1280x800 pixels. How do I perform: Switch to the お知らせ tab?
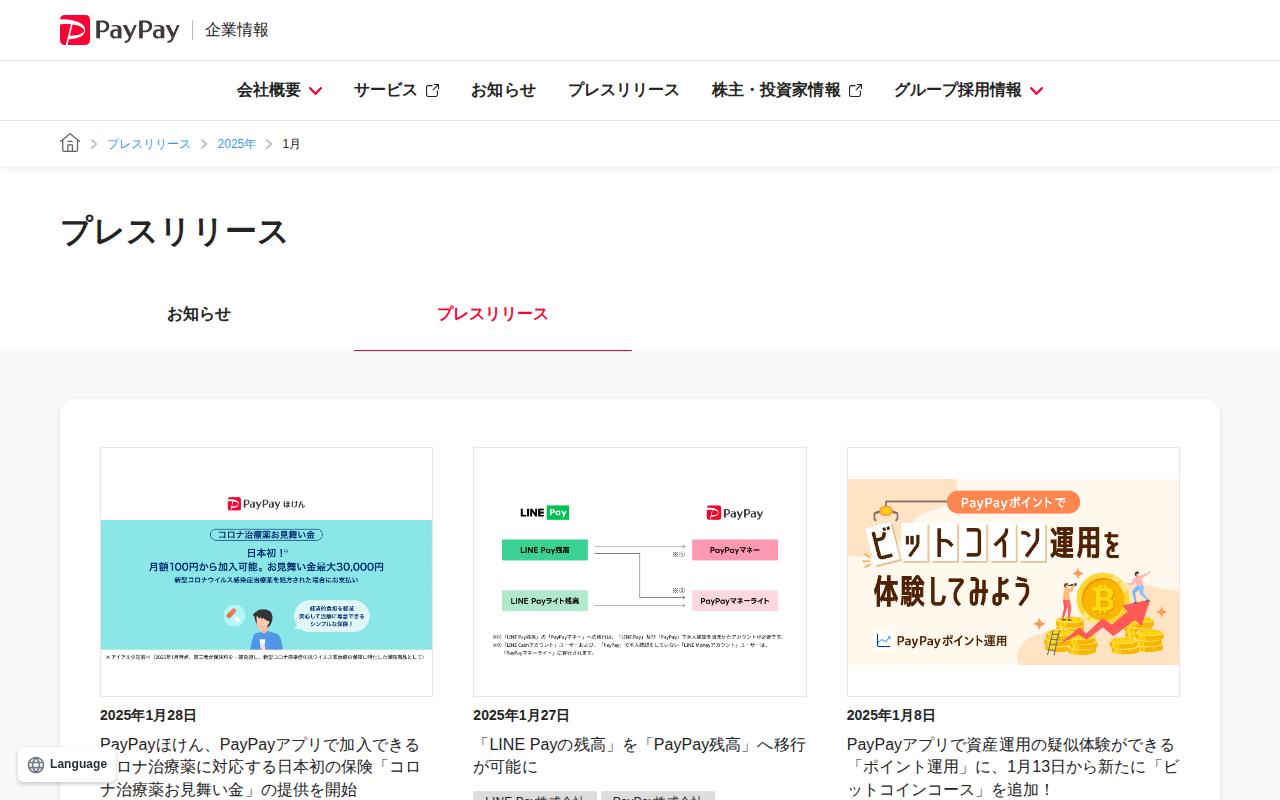click(199, 314)
